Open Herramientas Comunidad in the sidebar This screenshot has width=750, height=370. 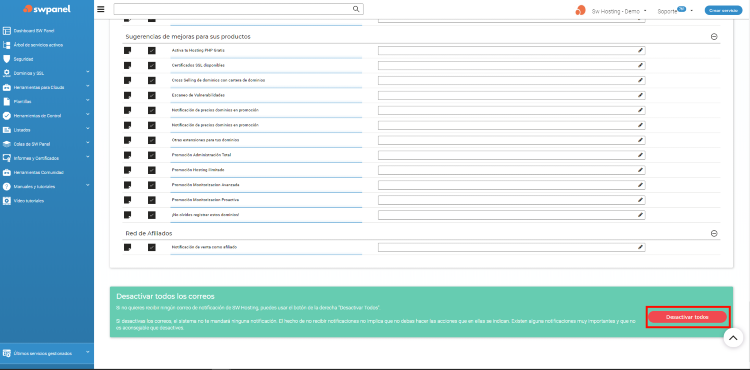38,172
